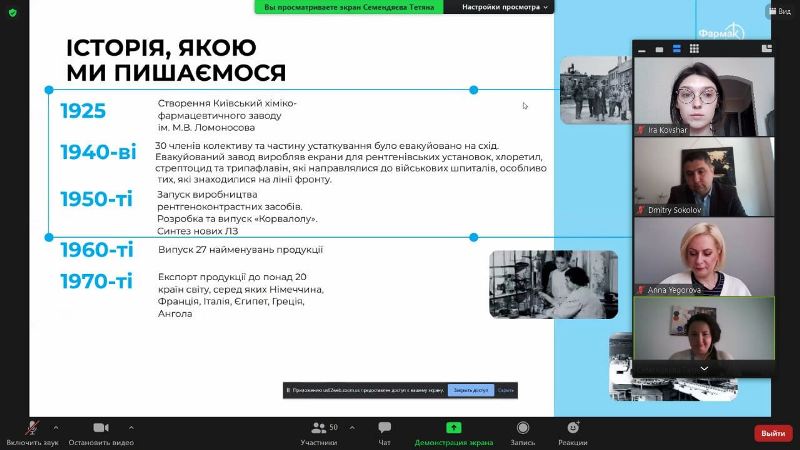The image size is (800, 450).
Task: Open Настройки просмотра view options dropdown
Action: 504,7
